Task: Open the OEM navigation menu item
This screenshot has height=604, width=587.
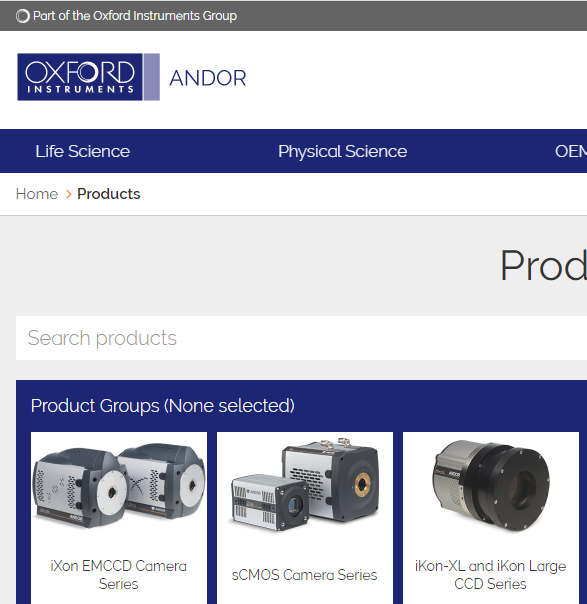Action: pyautogui.click(x=571, y=151)
